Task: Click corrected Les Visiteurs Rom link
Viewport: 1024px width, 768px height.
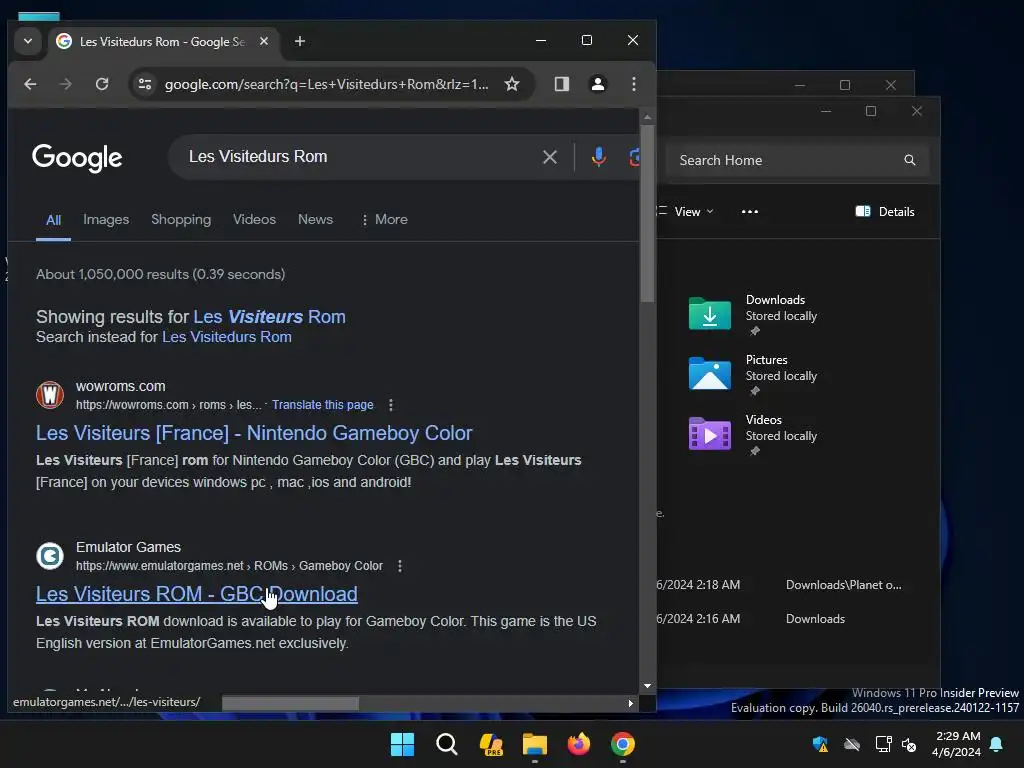Action: click(269, 317)
